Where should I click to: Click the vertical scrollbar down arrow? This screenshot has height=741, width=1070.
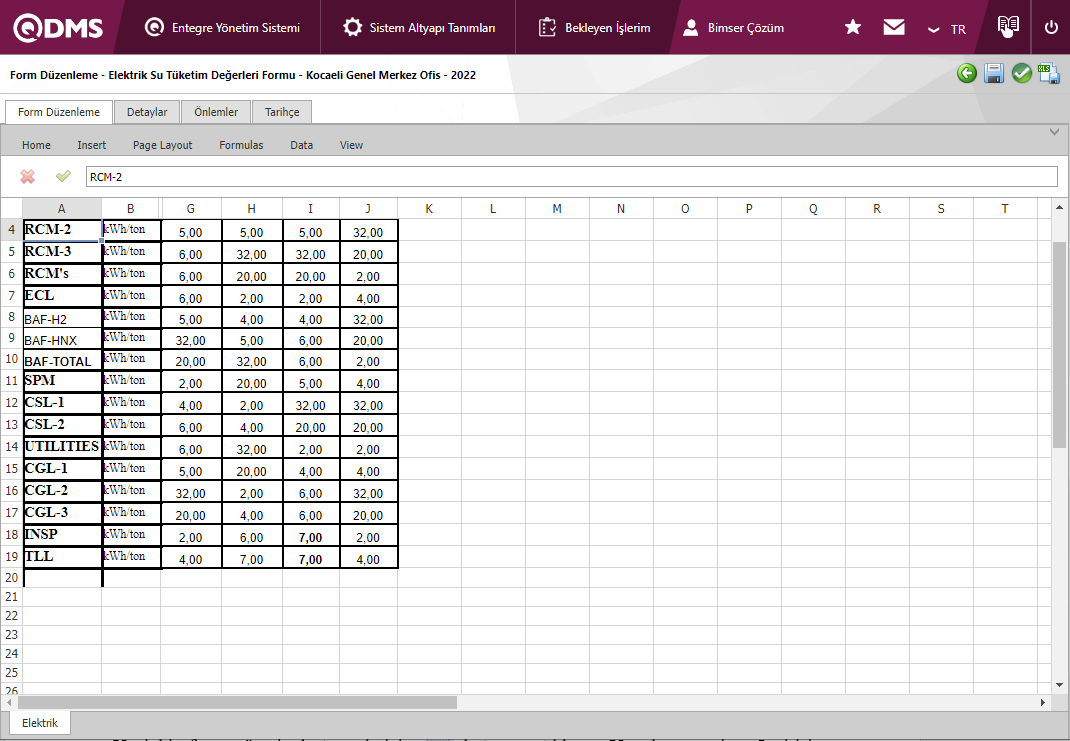click(x=1060, y=685)
